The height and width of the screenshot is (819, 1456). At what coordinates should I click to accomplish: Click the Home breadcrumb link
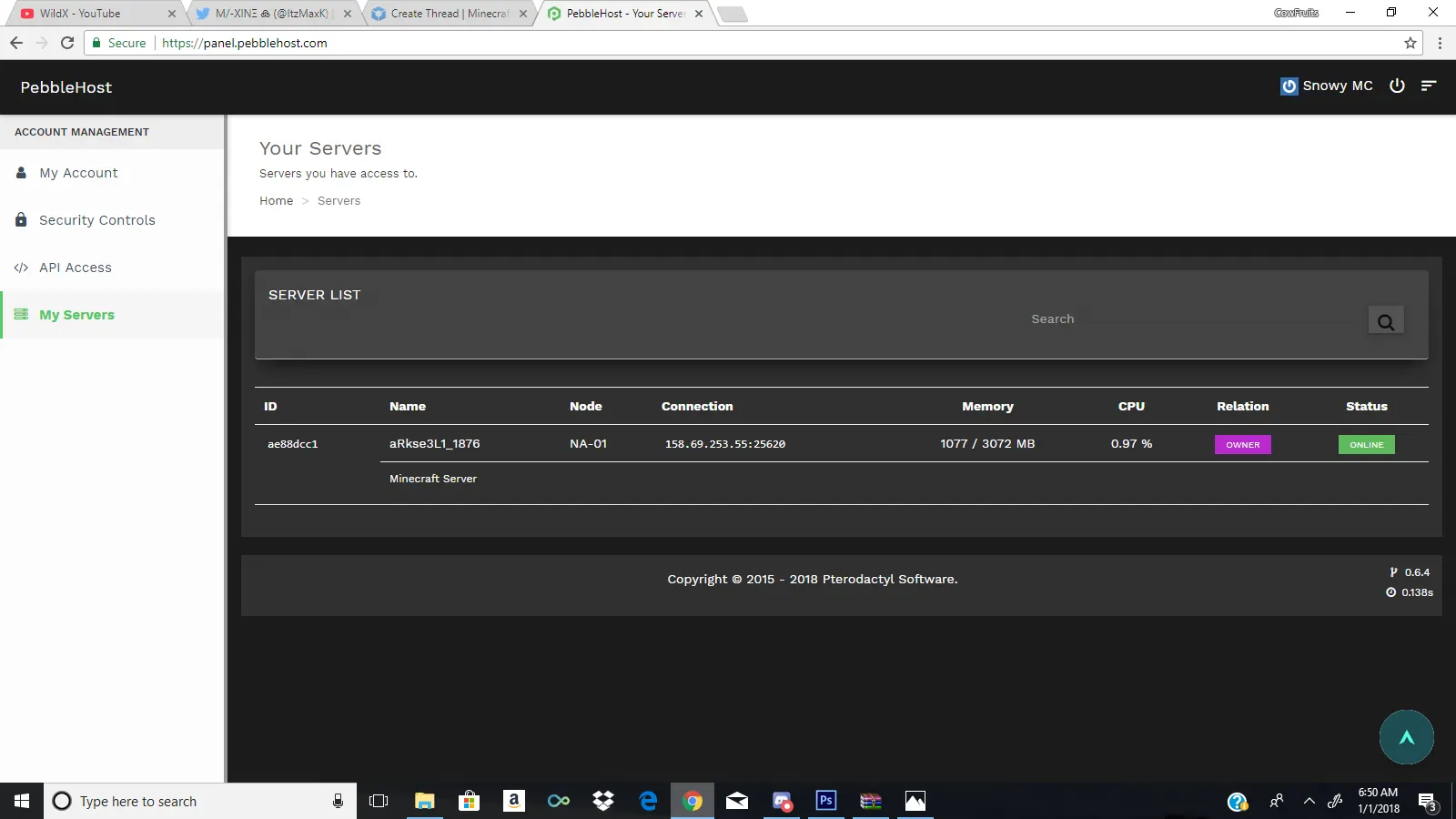[x=276, y=201]
